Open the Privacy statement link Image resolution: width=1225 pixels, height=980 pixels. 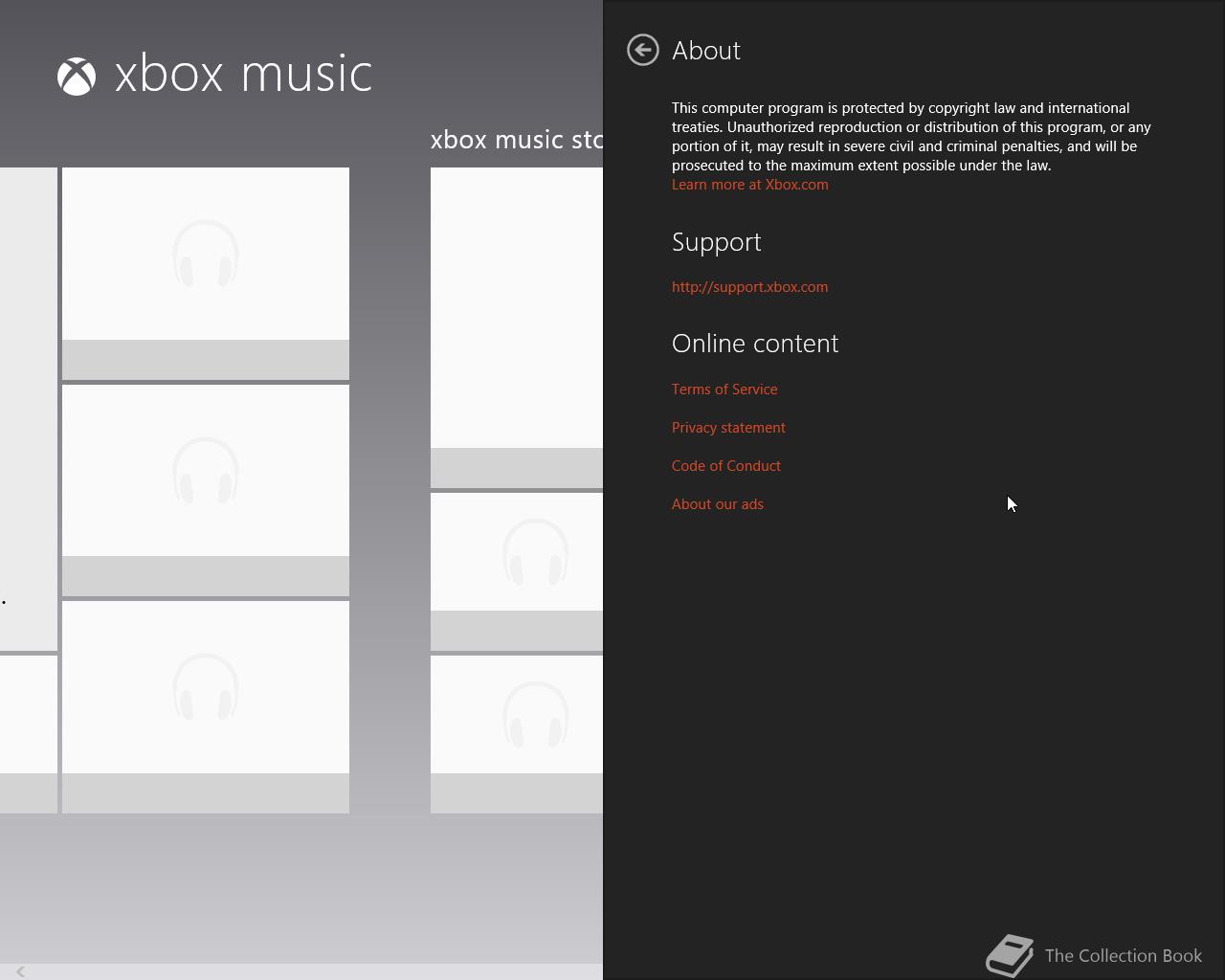[x=728, y=428]
